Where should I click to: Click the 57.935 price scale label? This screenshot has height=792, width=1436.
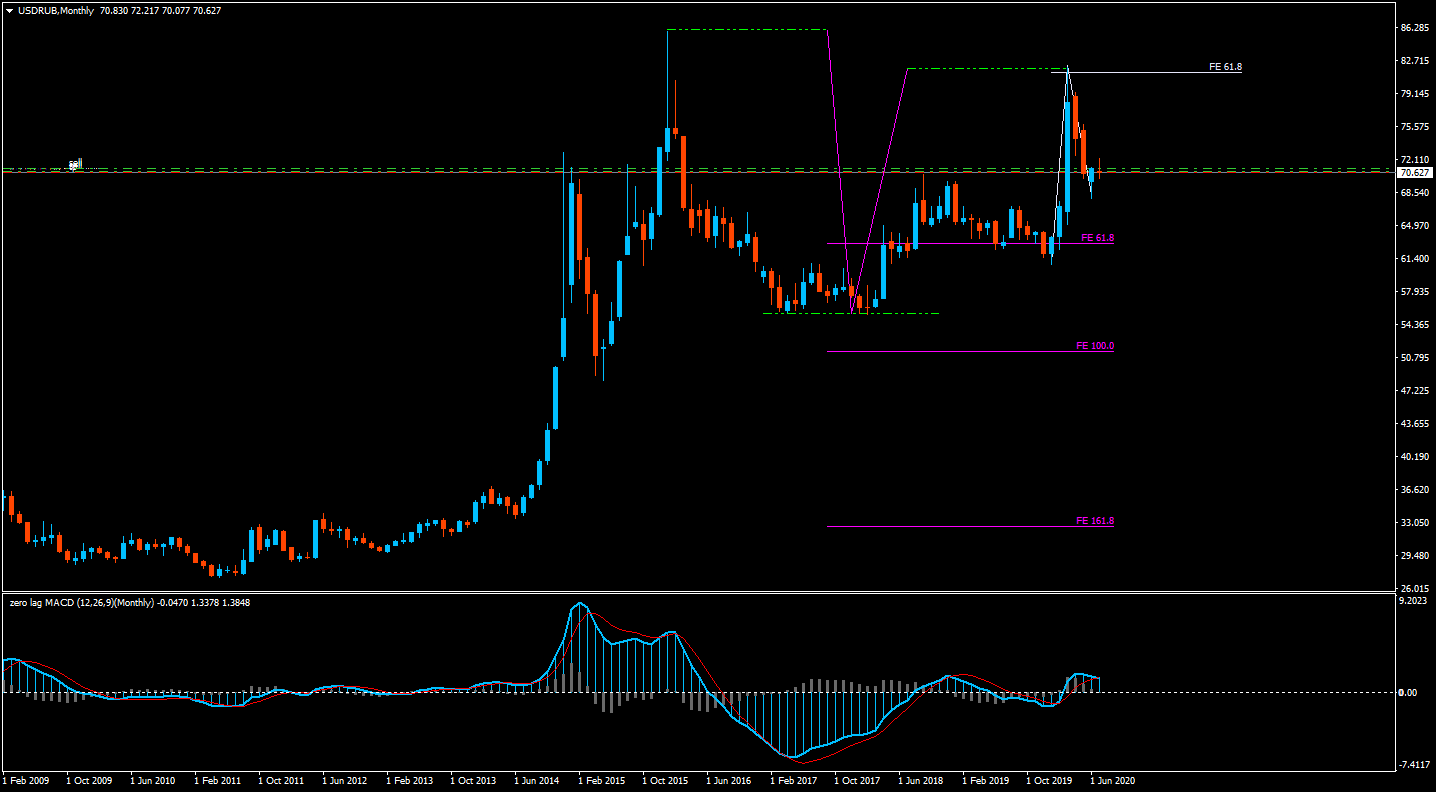[x=1414, y=292]
